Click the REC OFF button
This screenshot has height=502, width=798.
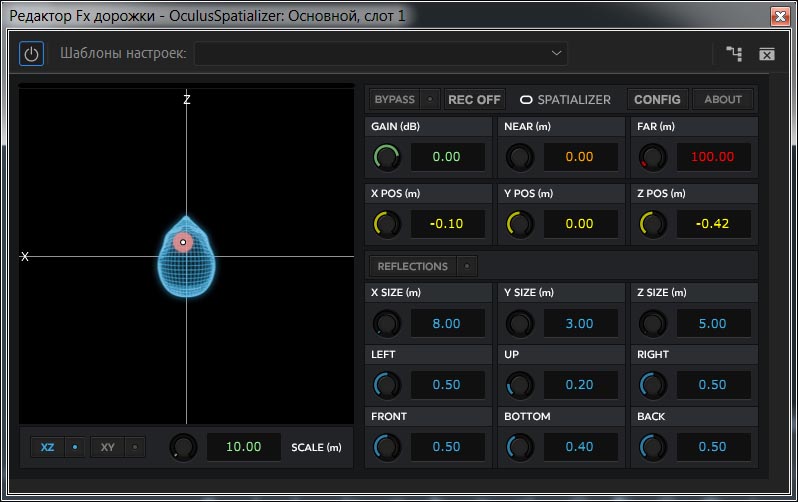tap(474, 99)
